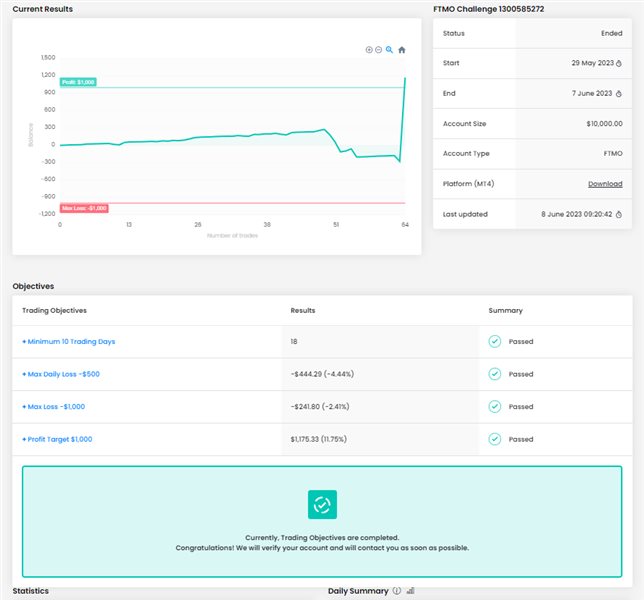Click the green completed badge icon in banner

(x=322, y=504)
